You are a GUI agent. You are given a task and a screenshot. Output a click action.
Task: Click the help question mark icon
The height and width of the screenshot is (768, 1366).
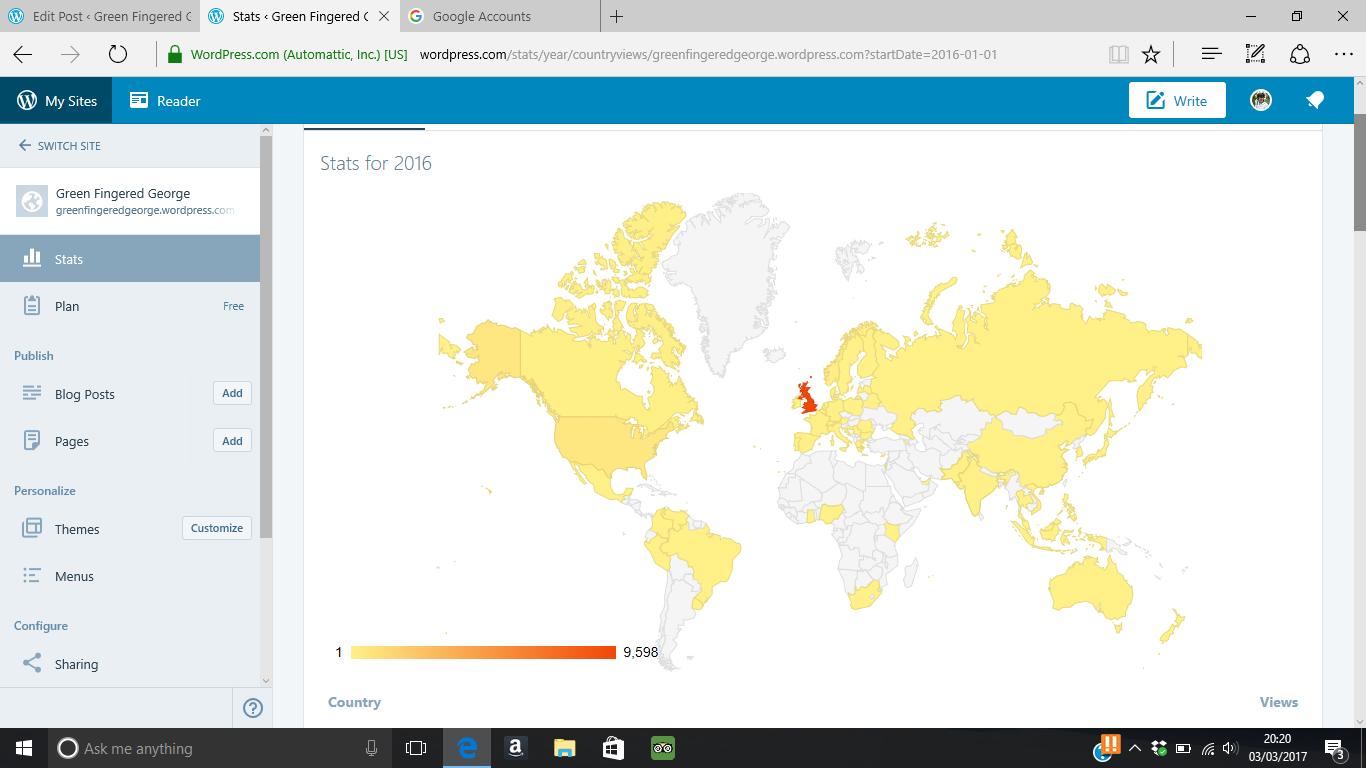pyautogui.click(x=253, y=708)
